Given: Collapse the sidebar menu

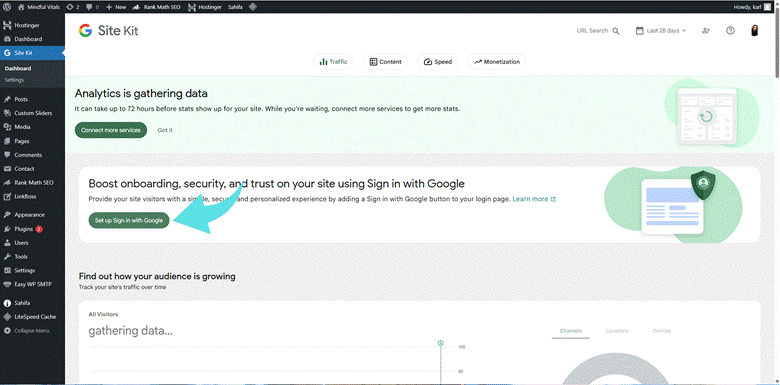Looking at the screenshot, I should click(32, 331).
